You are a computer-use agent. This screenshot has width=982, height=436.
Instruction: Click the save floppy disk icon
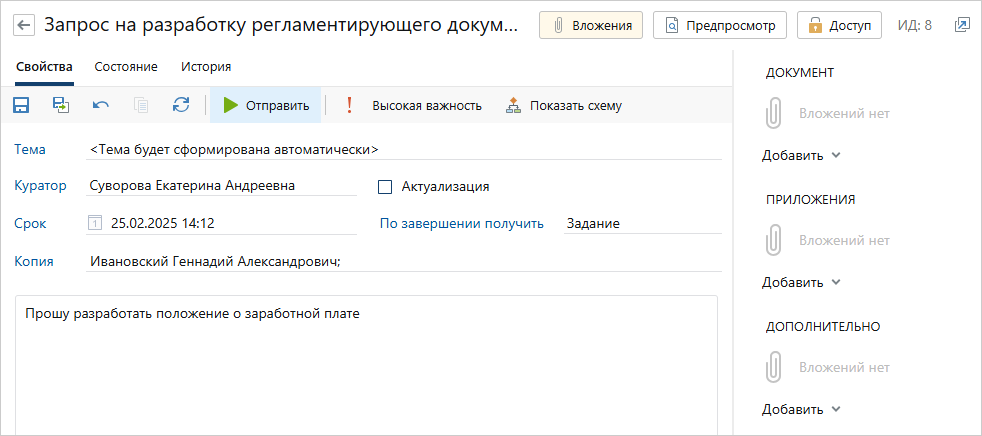[21, 105]
